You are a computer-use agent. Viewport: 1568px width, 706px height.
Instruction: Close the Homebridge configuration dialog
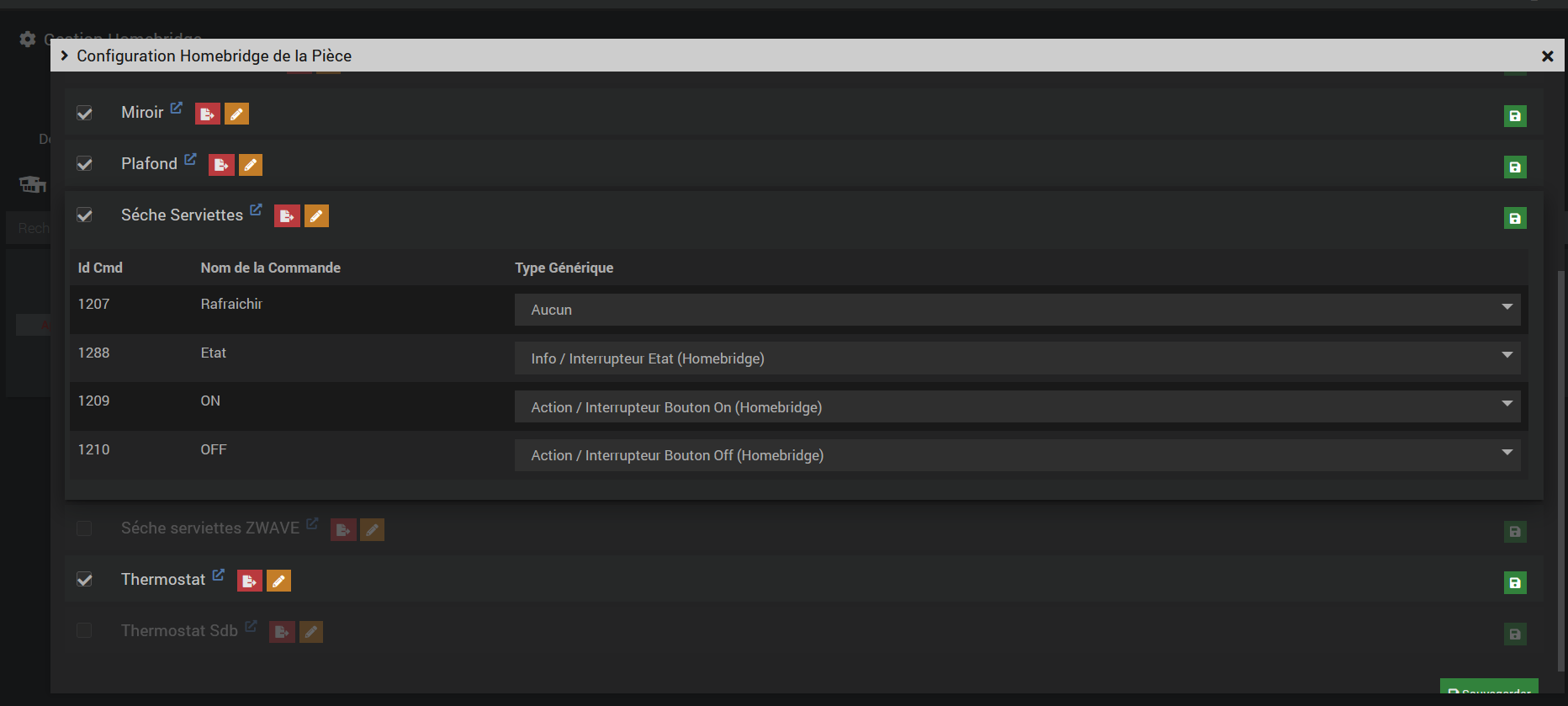(x=1547, y=56)
